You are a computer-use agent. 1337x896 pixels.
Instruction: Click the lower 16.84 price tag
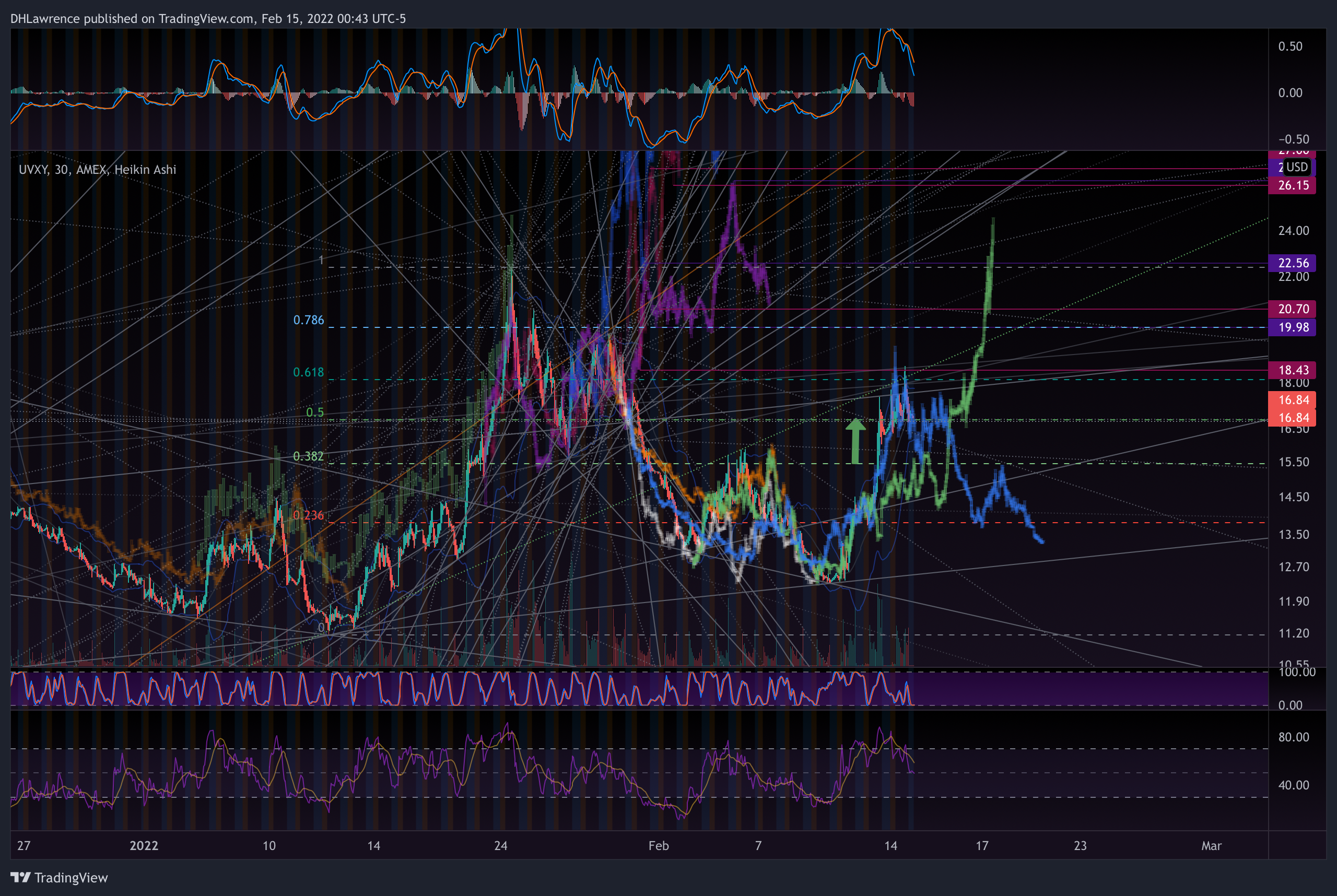click(1292, 418)
